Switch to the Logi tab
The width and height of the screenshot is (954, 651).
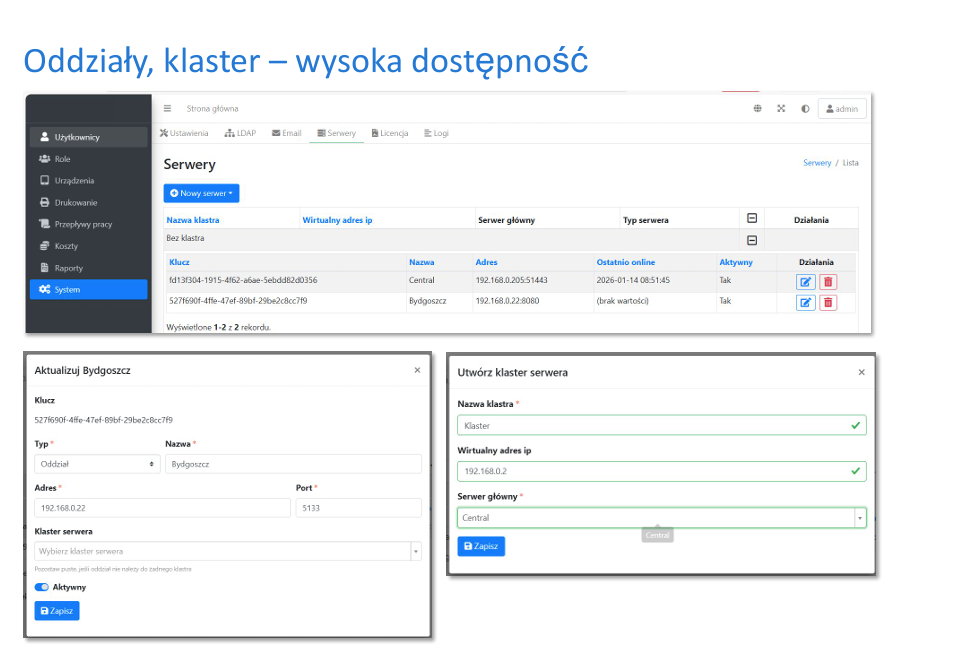436,133
